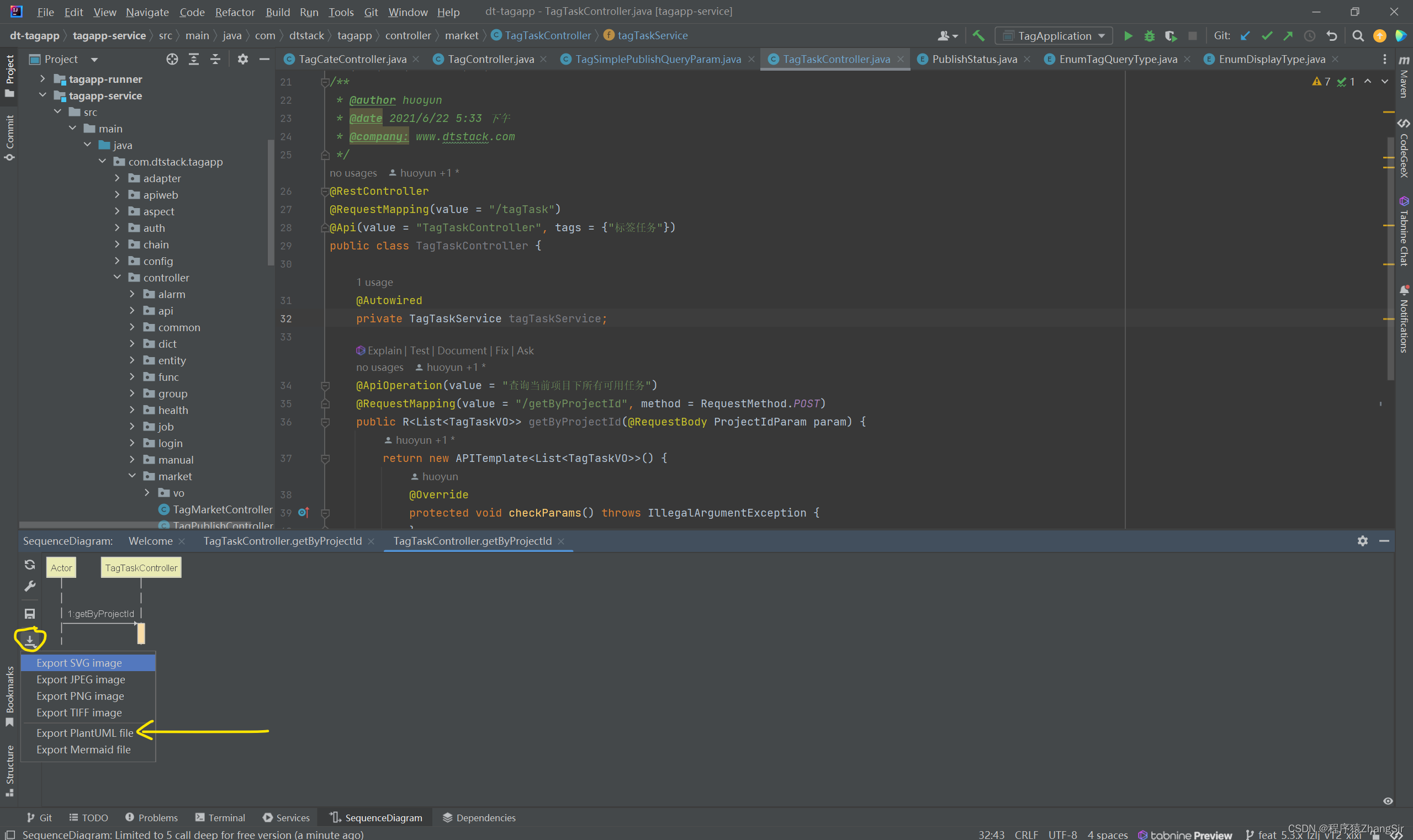Open editor tabs more options icon
The height and width of the screenshot is (840, 1413).
coord(1385,59)
